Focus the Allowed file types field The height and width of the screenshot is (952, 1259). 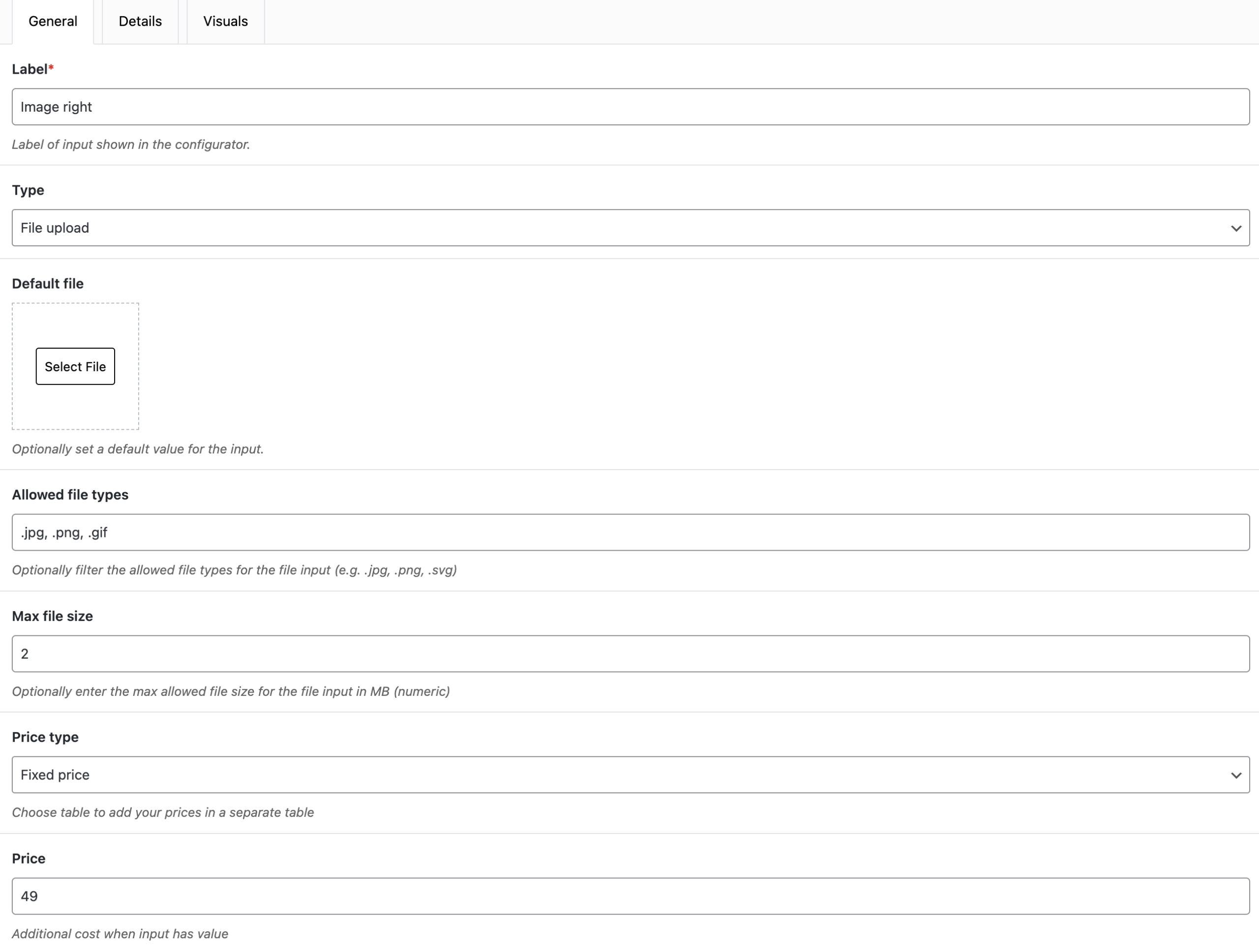point(629,532)
